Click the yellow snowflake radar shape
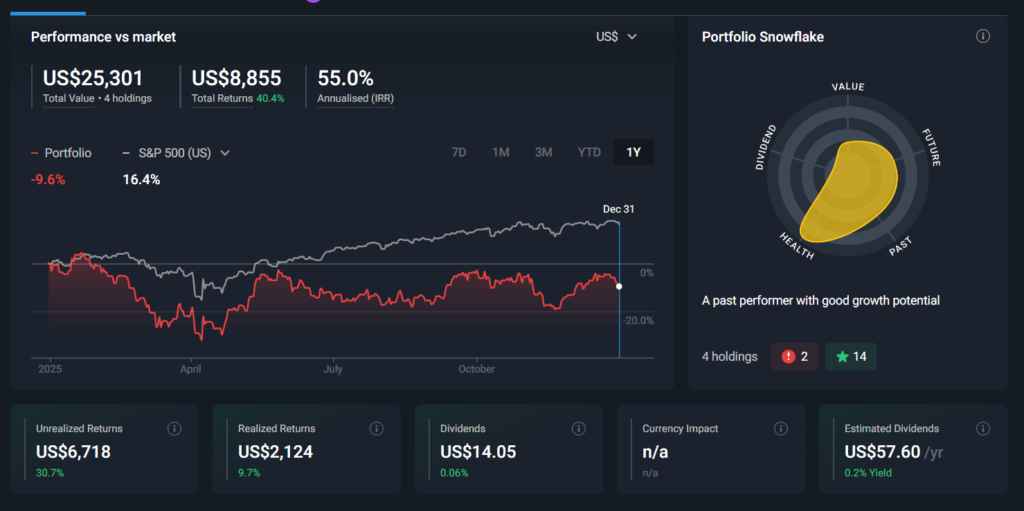The image size is (1024, 511). (850, 190)
